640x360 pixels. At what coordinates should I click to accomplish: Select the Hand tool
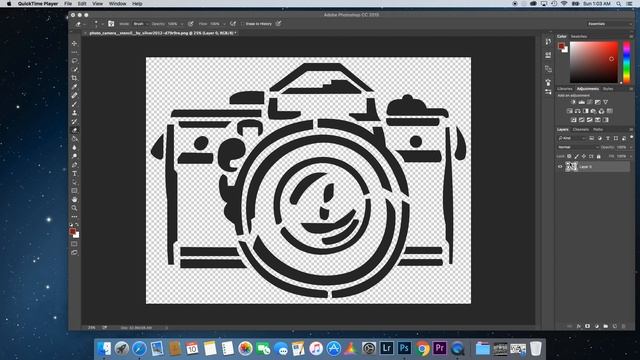74,200
